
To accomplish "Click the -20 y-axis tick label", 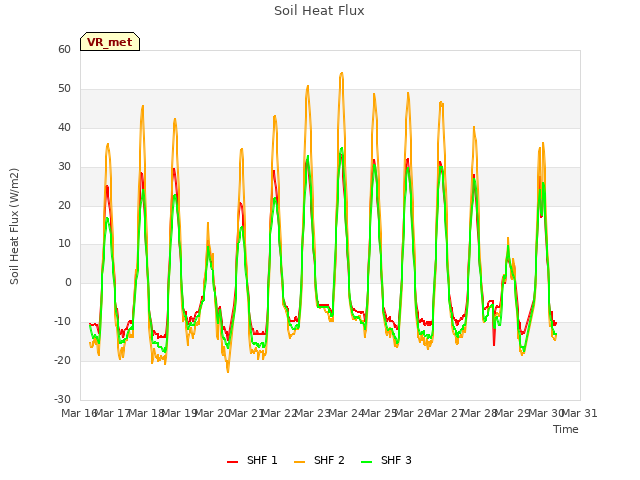I will [62, 360].
